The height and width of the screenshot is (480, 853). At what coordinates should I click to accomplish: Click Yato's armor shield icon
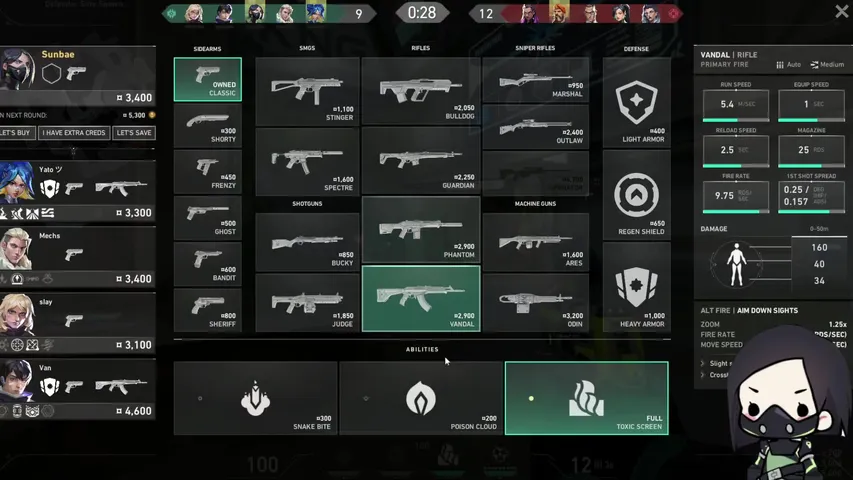50,189
